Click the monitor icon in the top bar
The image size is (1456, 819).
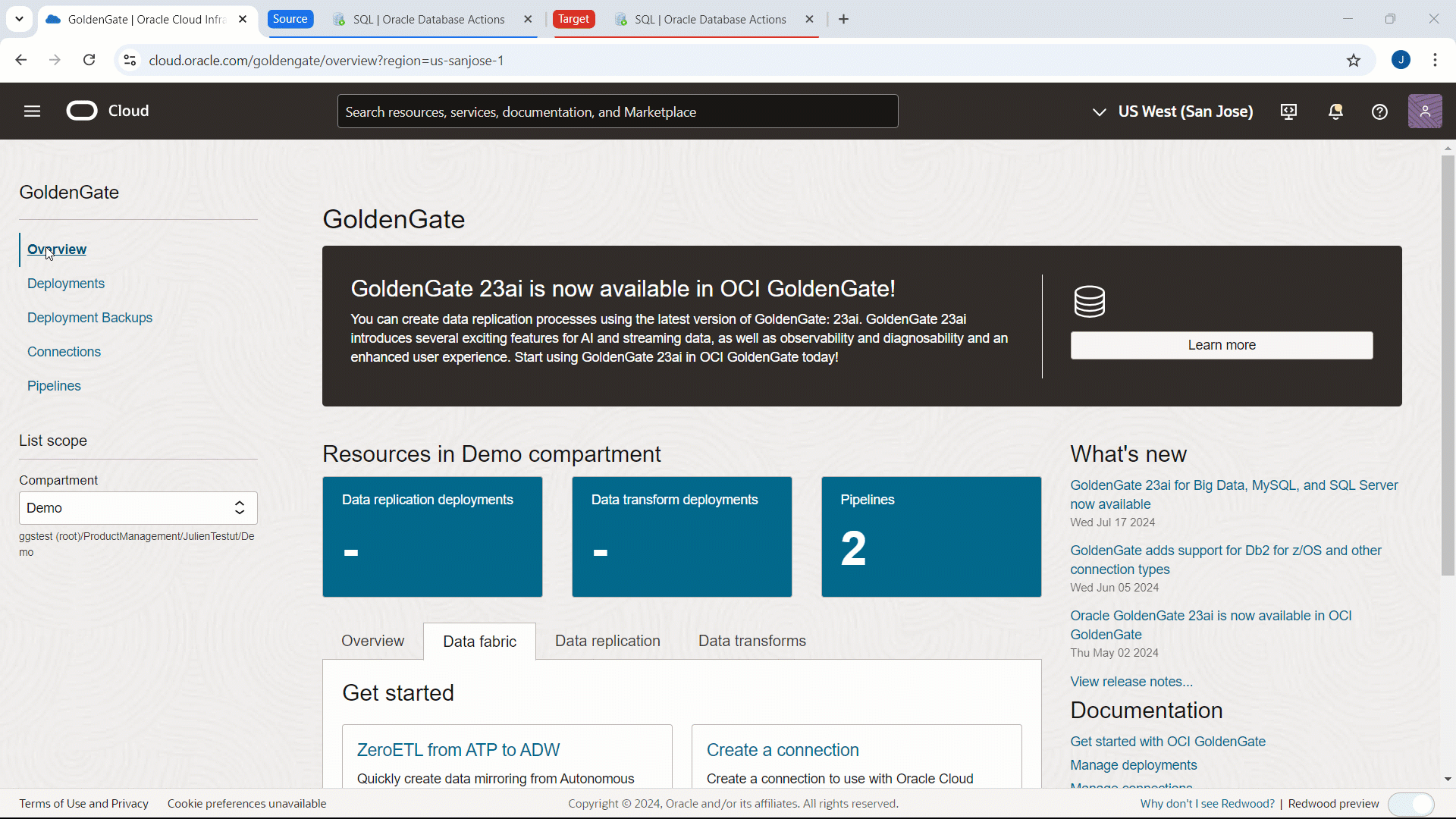pyautogui.click(x=1289, y=111)
